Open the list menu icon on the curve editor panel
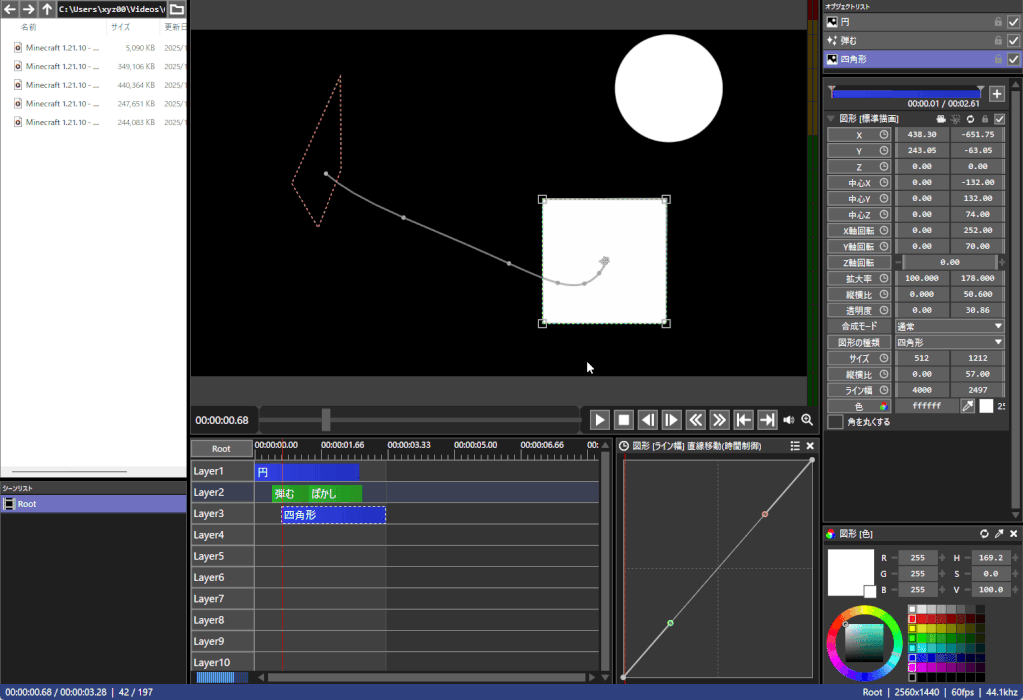The image size is (1023, 700). pyautogui.click(x=795, y=445)
